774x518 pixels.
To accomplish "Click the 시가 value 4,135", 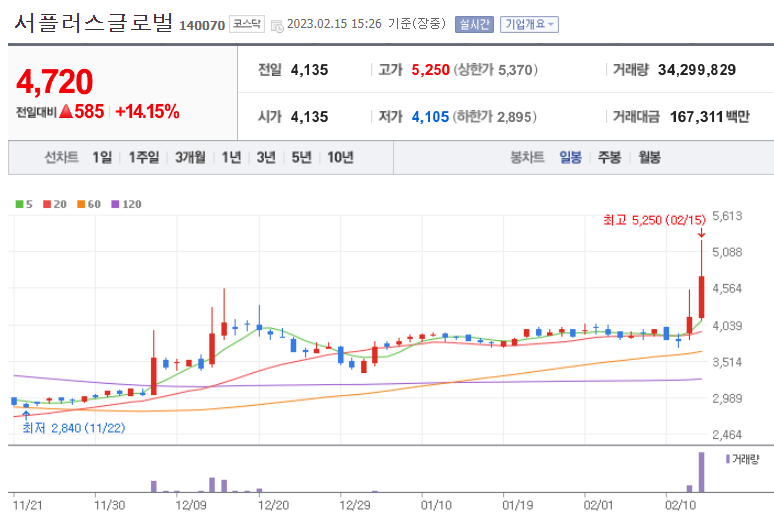I will [x=310, y=117].
